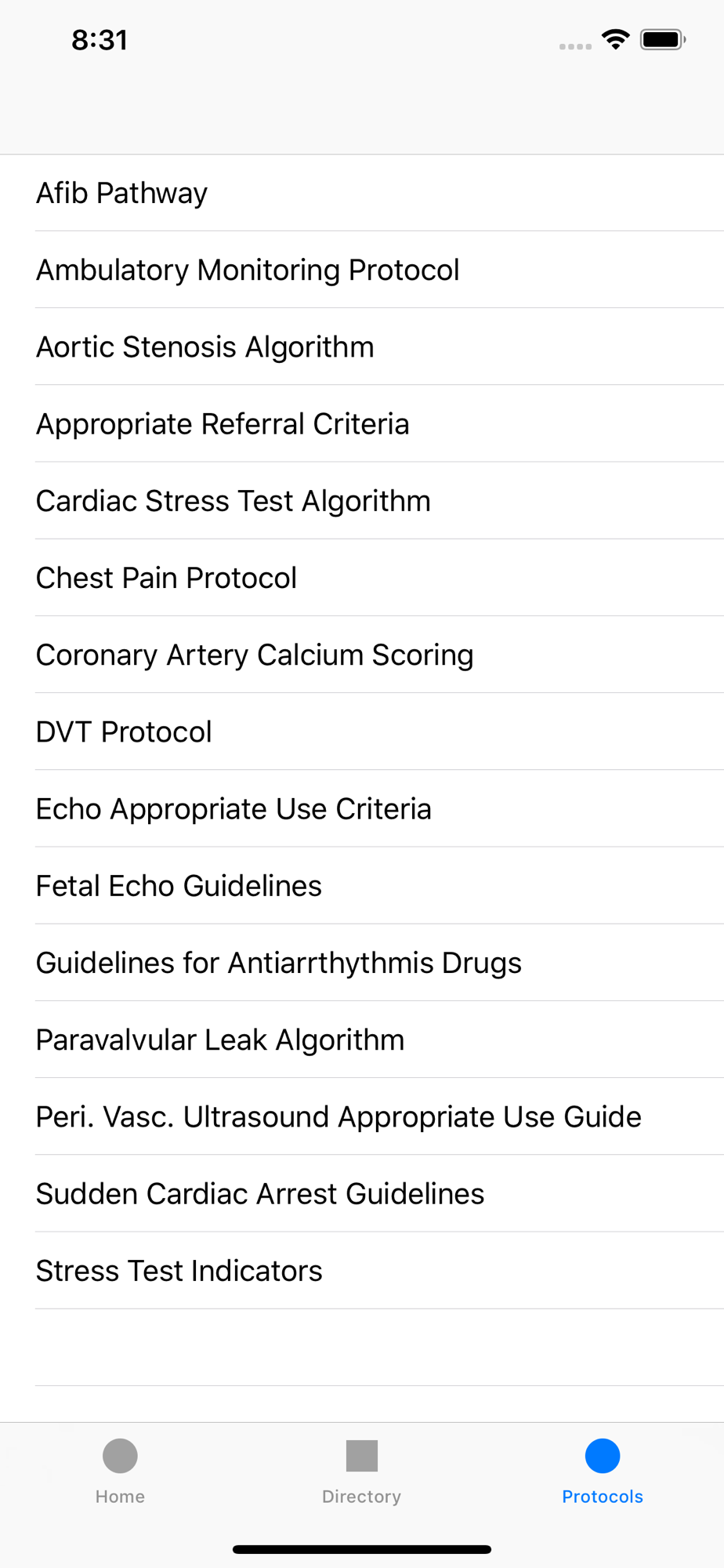Image resolution: width=724 pixels, height=1568 pixels.
Task: Open the Afib Pathway protocol
Action: click(x=362, y=193)
